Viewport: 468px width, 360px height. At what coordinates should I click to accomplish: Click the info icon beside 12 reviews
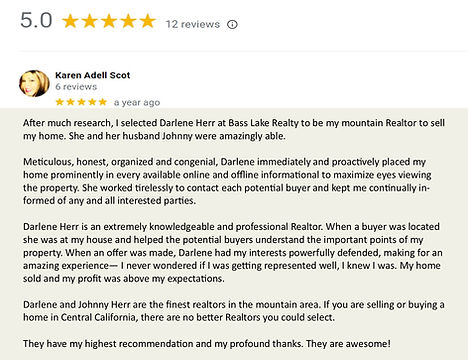tap(232, 24)
